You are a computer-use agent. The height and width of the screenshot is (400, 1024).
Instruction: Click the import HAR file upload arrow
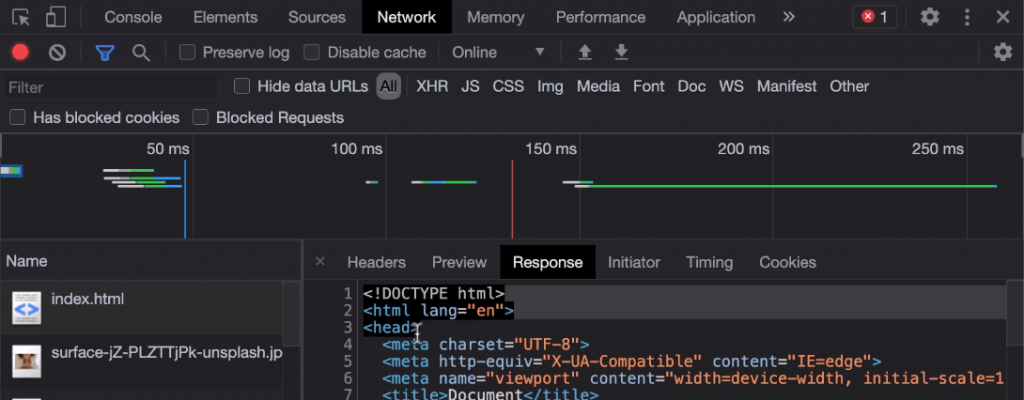[585, 52]
